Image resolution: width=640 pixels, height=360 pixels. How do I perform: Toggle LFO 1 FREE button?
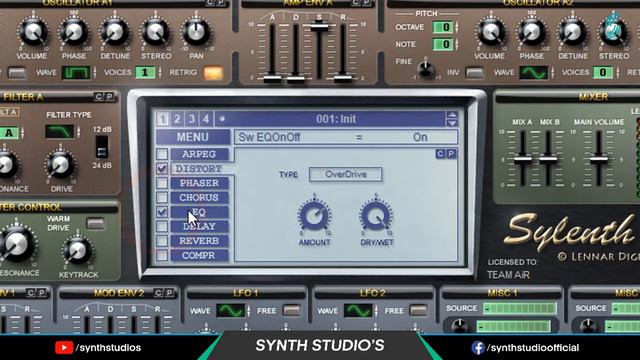click(x=291, y=311)
